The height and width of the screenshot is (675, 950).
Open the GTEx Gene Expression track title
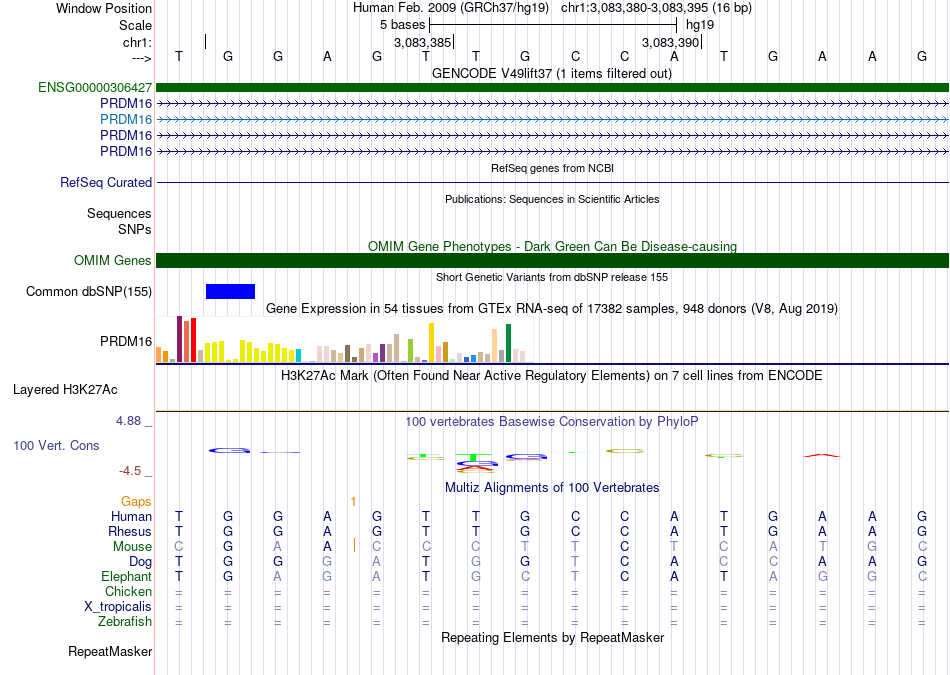[x=552, y=309]
